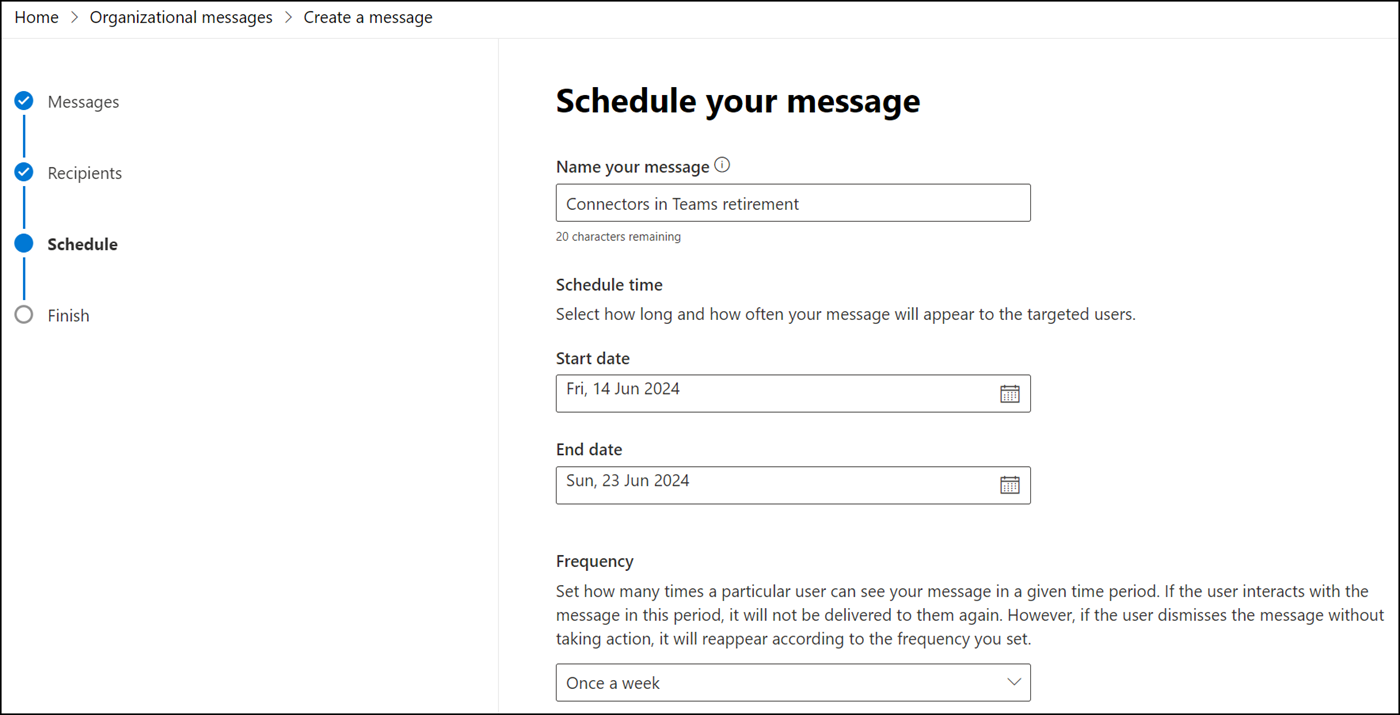Click the 'Schedule time' label

tap(609, 285)
